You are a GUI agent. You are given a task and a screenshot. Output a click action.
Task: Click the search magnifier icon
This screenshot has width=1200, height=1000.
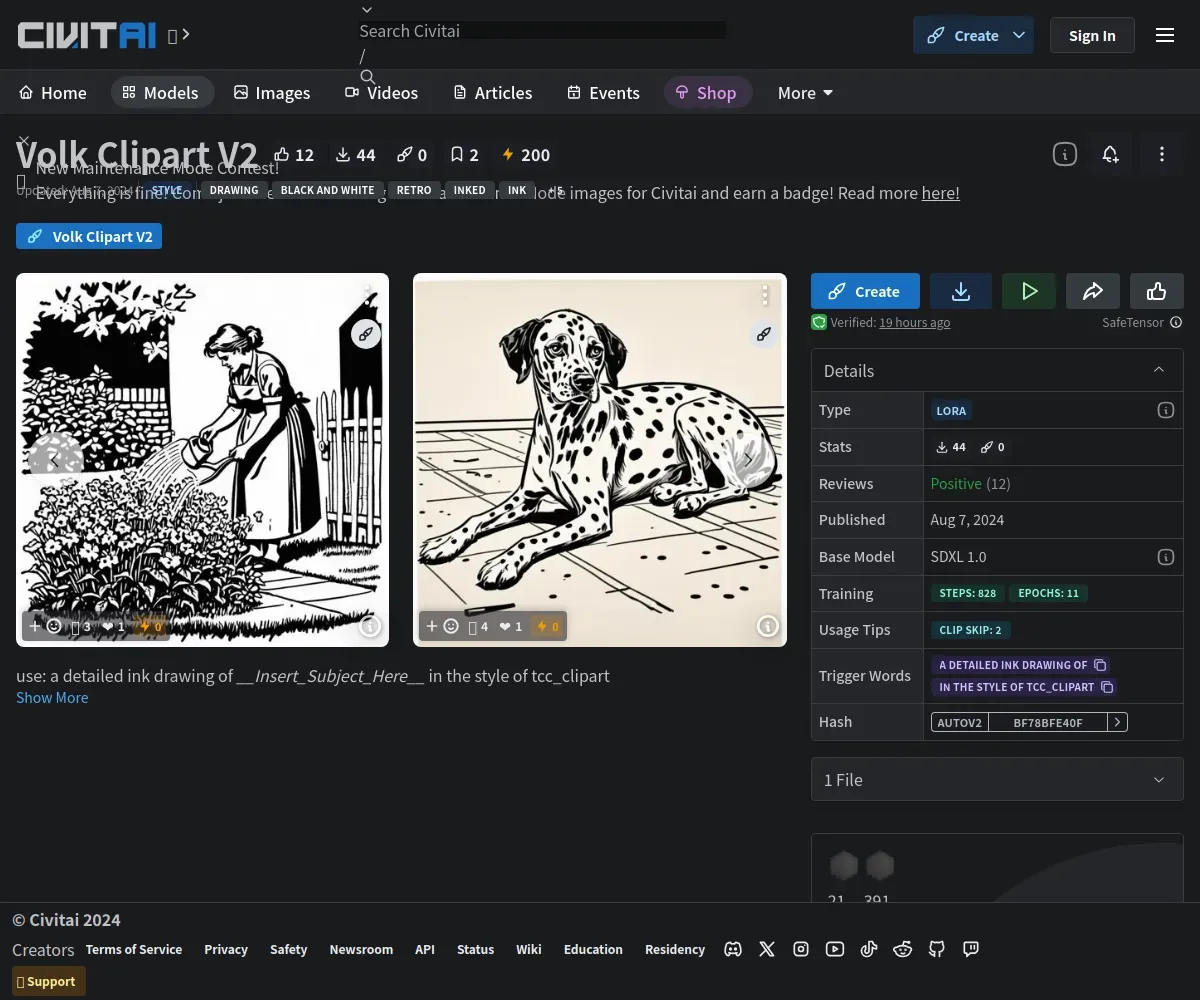point(368,77)
